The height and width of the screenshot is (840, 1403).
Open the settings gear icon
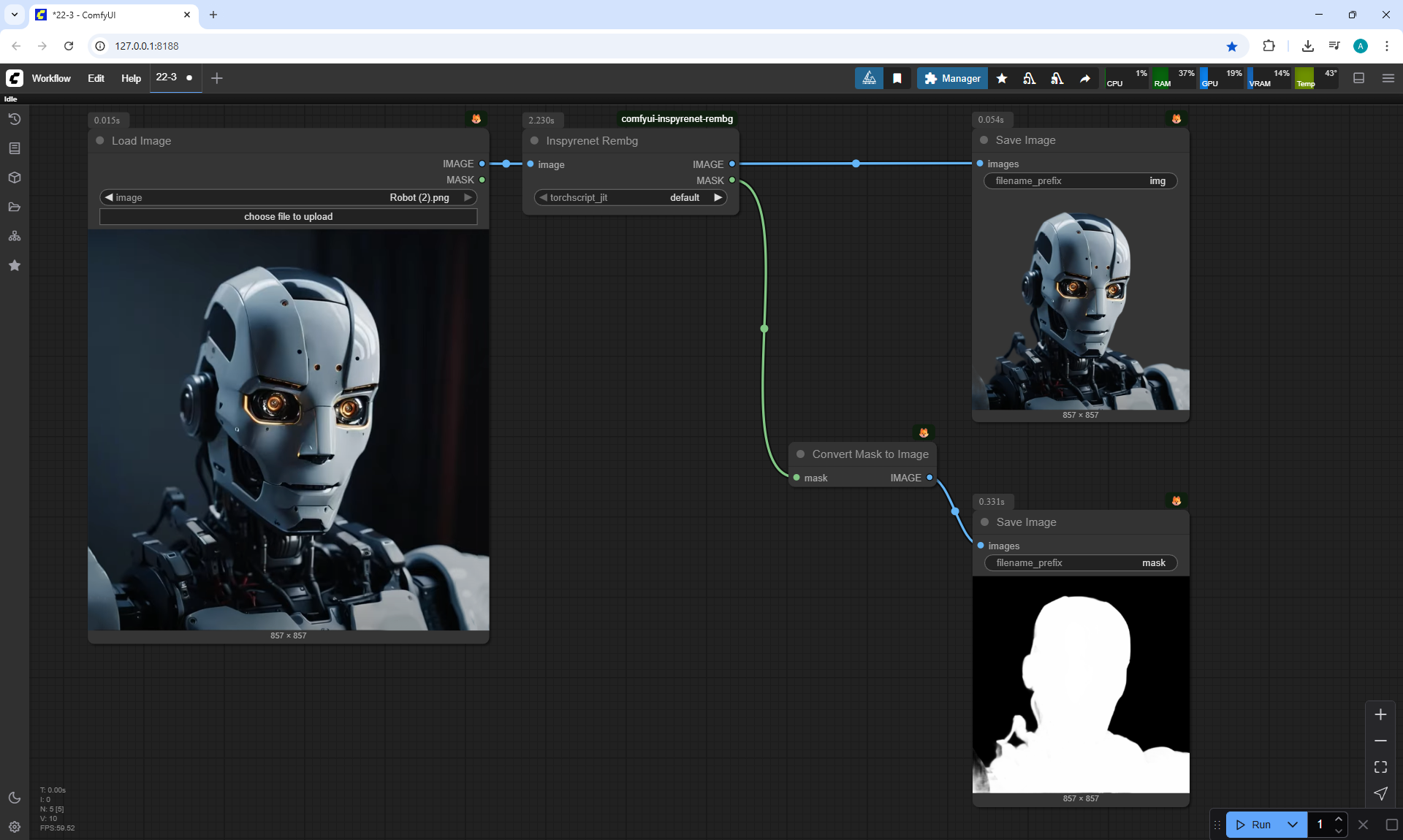tap(15, 827)
